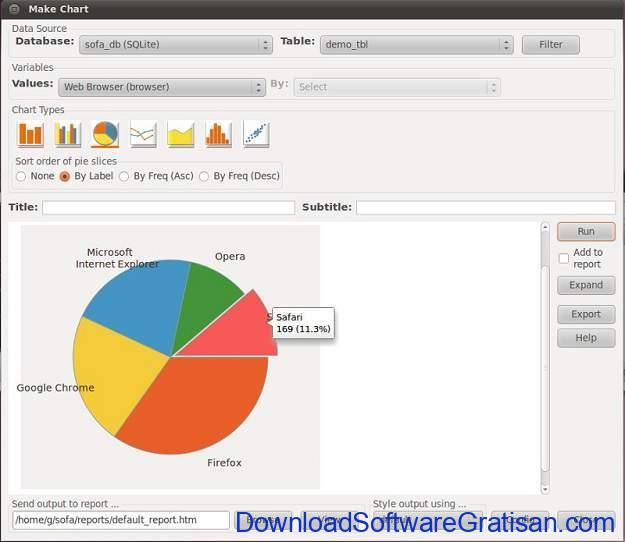The width and height of the screenshot is (625, 542).
Task: Select the histogram chart type icon
Action: pyautogui.click(x=218, y=134)
